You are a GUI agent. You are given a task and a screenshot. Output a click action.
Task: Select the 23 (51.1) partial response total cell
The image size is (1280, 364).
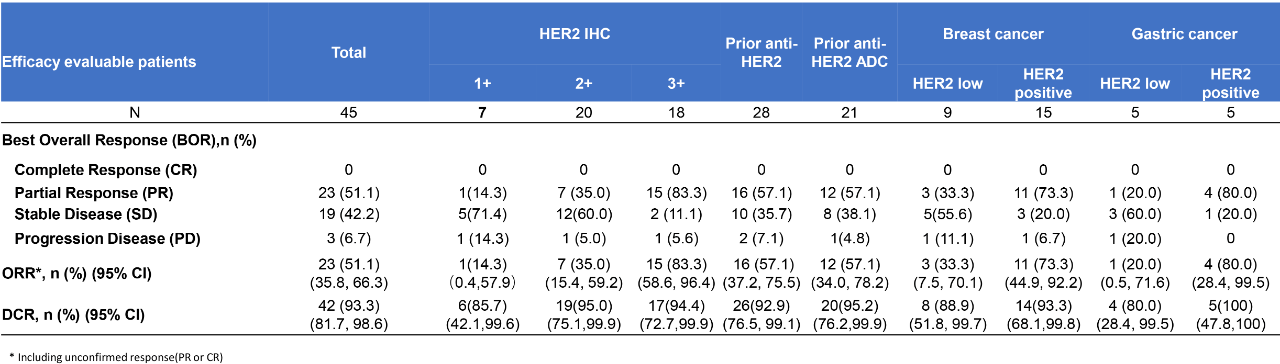click(349, 190)
